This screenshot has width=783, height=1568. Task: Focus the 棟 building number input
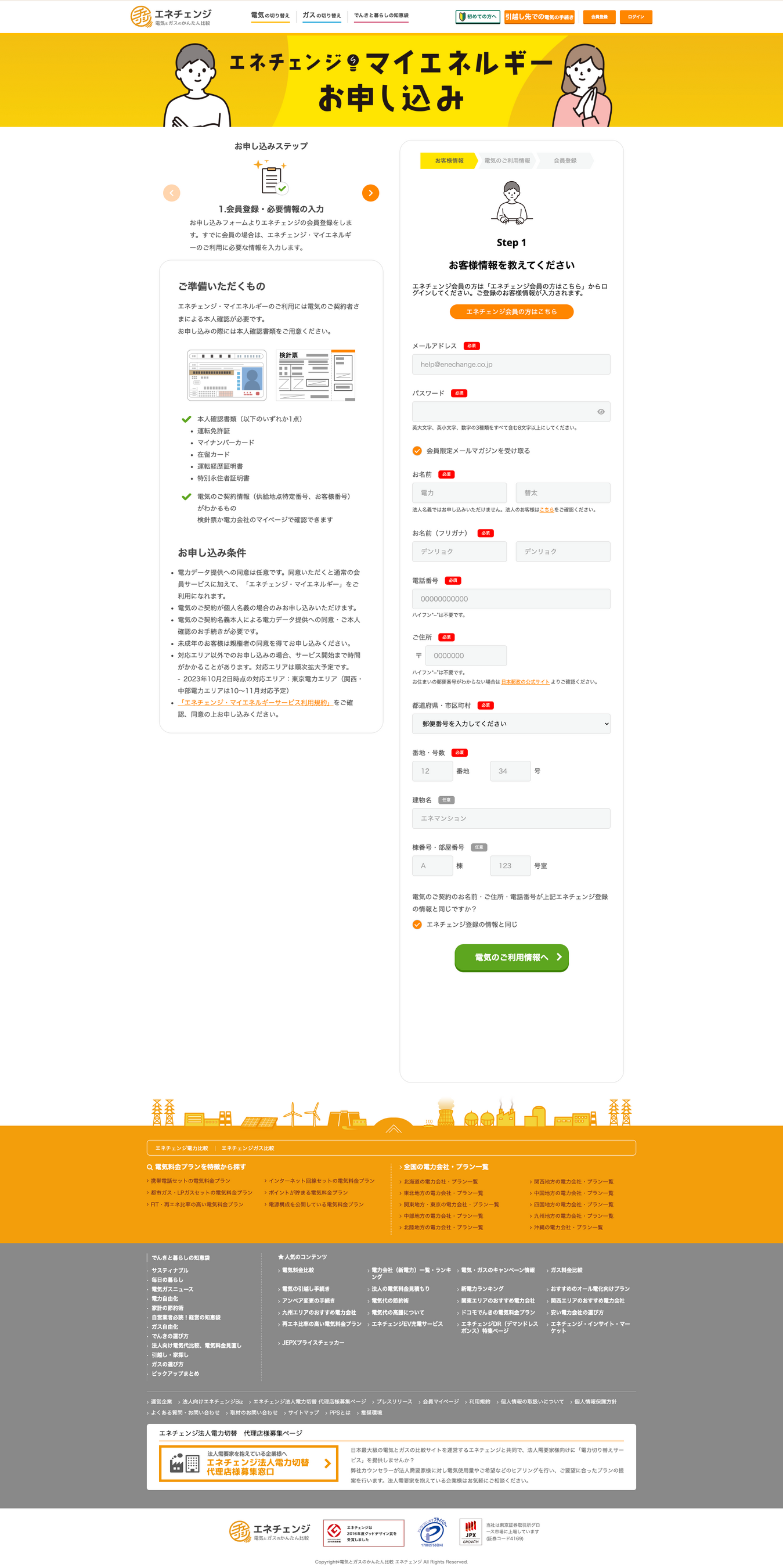[432, 865]
